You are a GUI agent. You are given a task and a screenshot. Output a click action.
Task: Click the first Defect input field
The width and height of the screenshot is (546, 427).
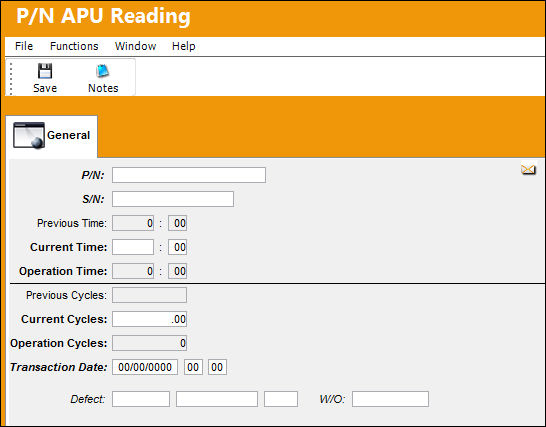click(141, 399)
